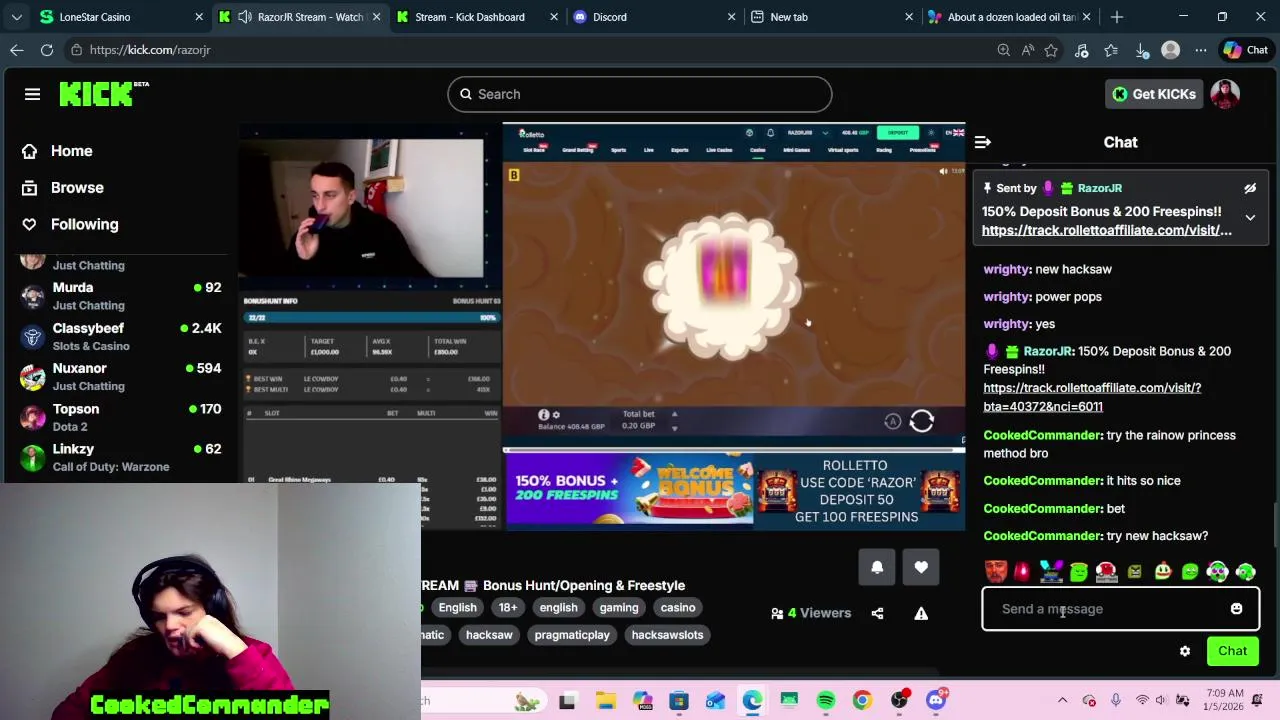
Task: Open the Kick hamburger menu
Action: pyautogui.click(x=32, y=94)
